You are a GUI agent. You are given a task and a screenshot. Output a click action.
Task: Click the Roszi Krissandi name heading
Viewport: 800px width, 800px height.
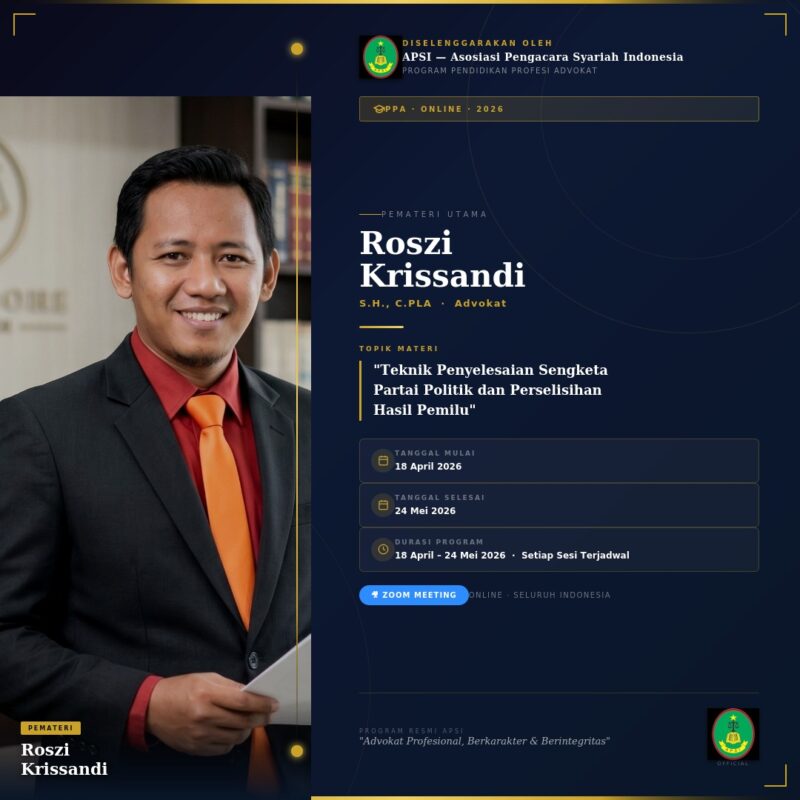[x=442, y=259]
